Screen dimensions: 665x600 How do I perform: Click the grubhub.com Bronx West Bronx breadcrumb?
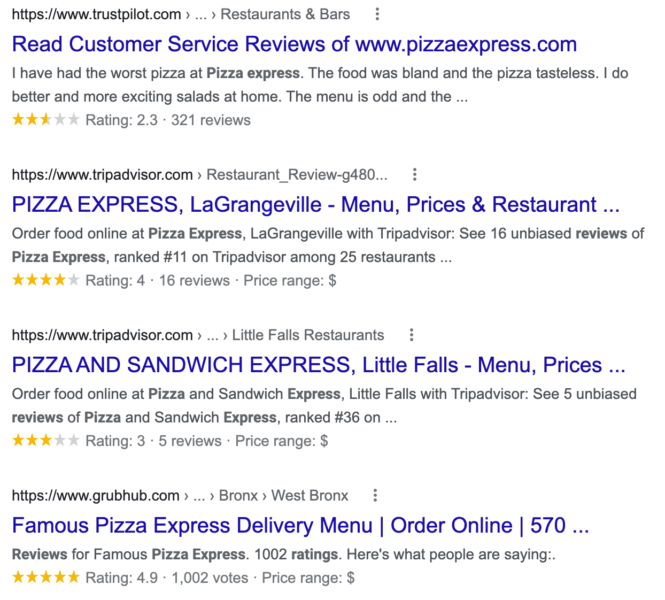(180, 495)
